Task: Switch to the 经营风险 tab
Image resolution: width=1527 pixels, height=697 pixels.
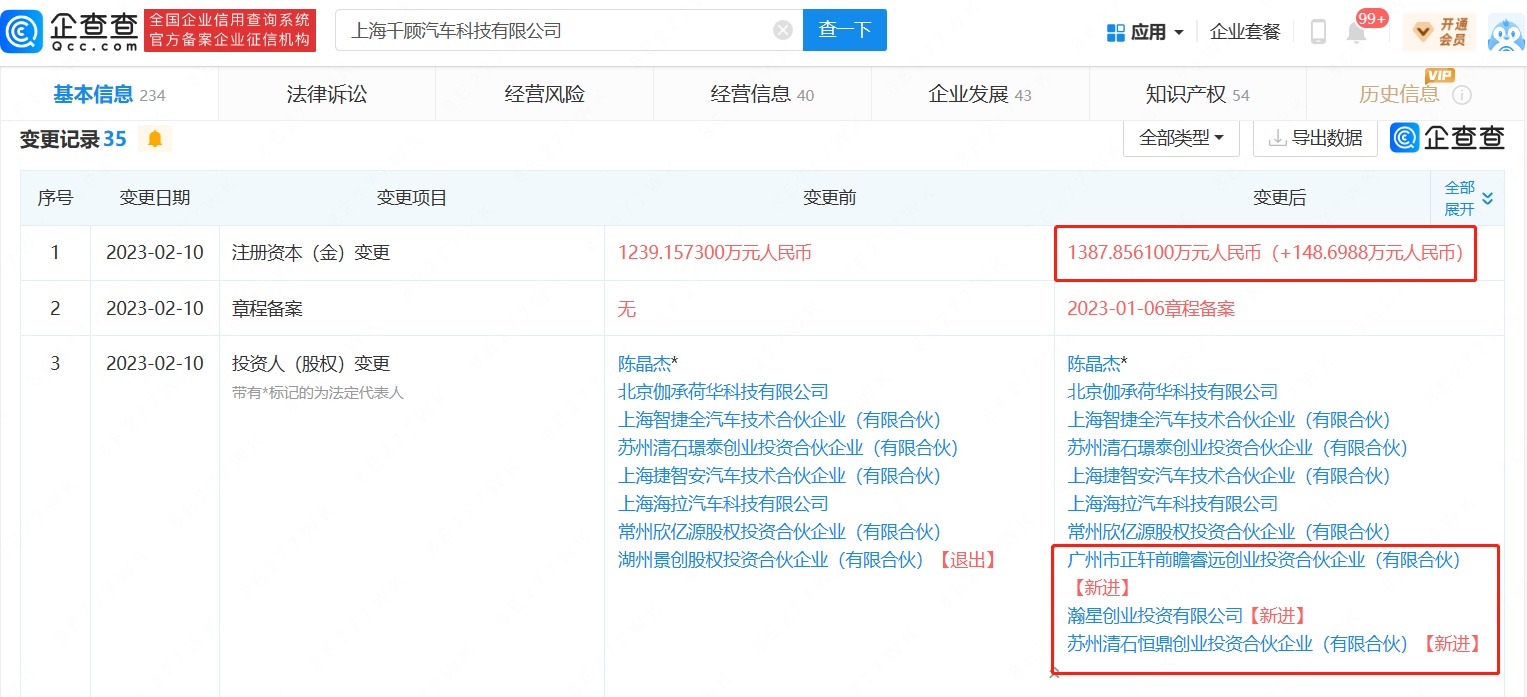Action: pyautogui.click(x=545, y=95)
